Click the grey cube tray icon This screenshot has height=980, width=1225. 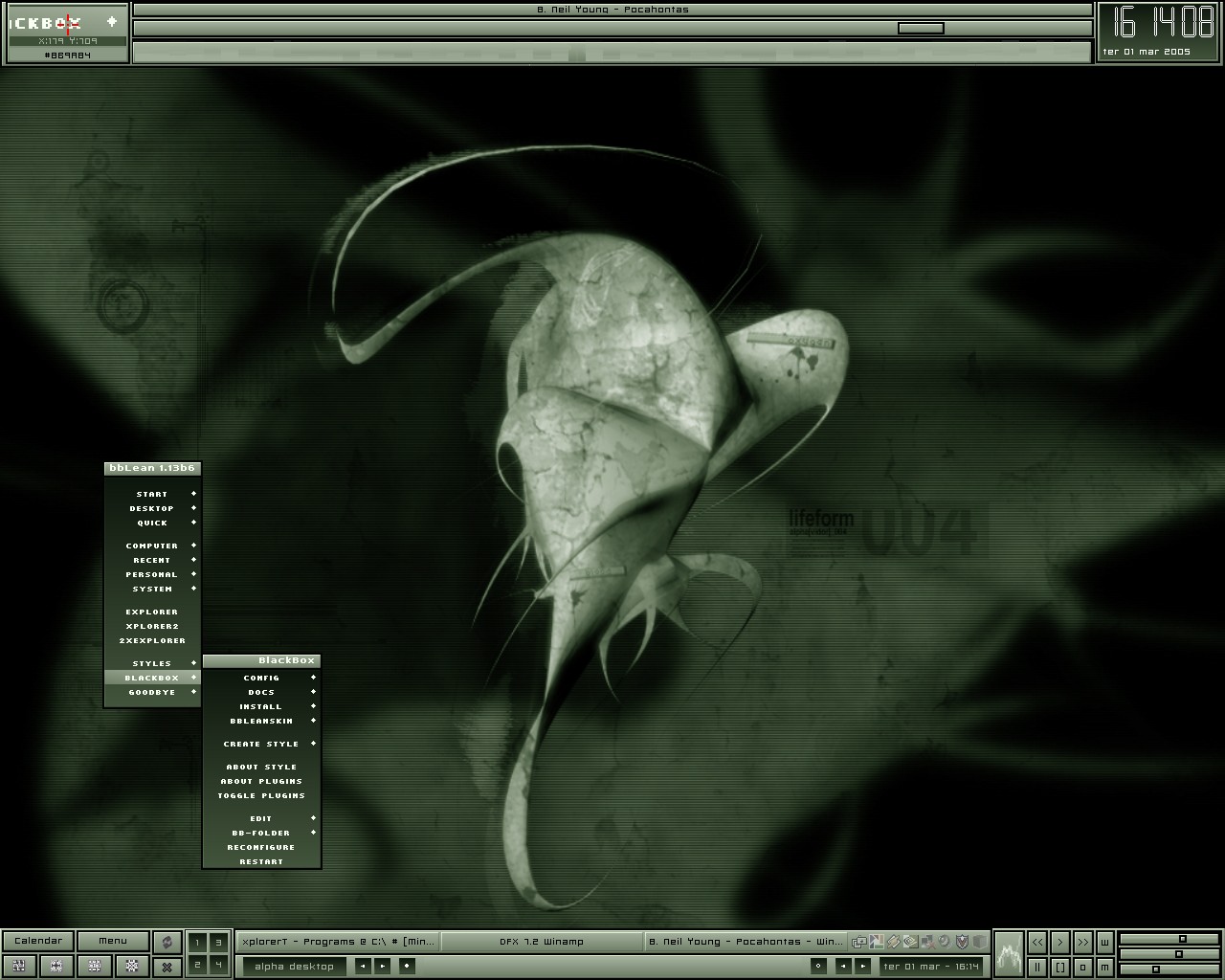pos(979,942)
